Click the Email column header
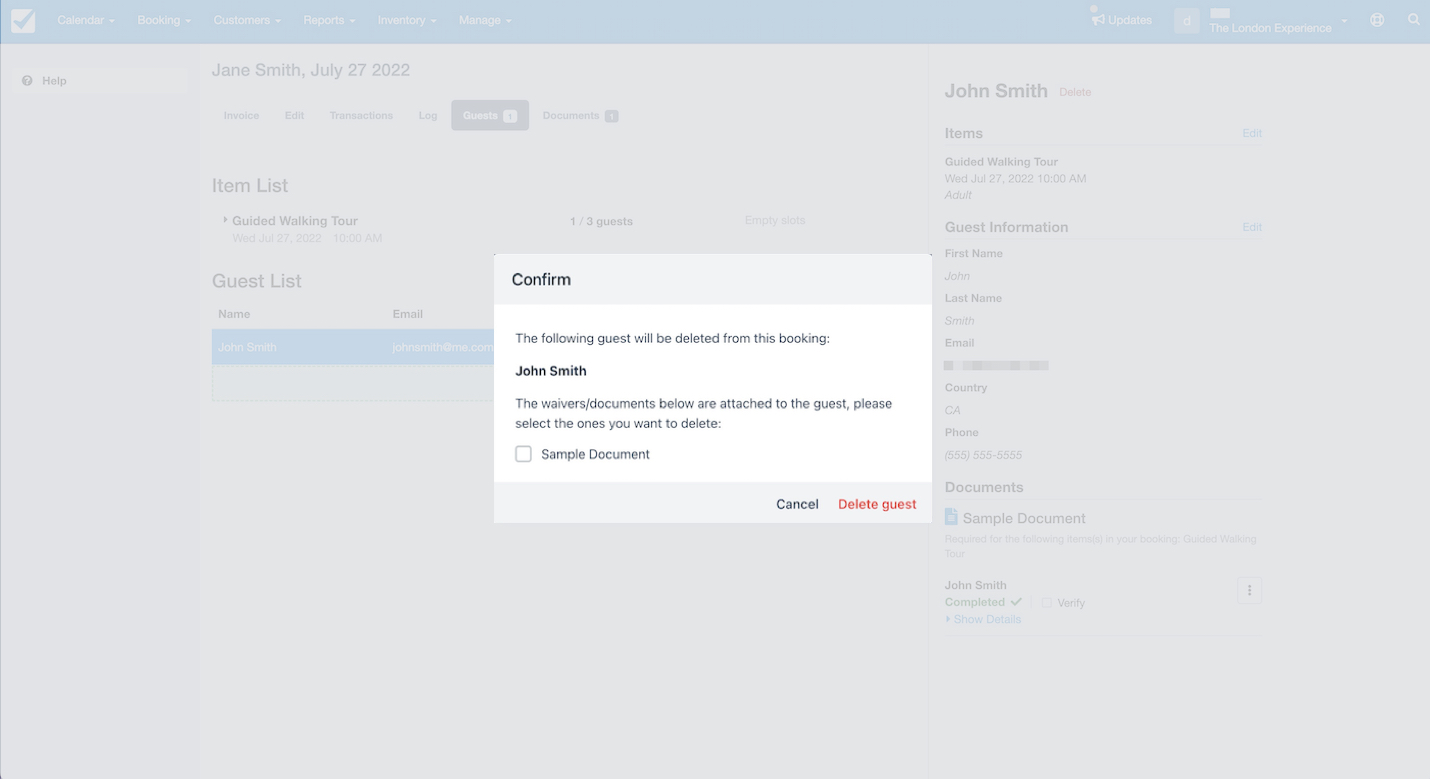 pyautogui.click(x=408, y=314)
